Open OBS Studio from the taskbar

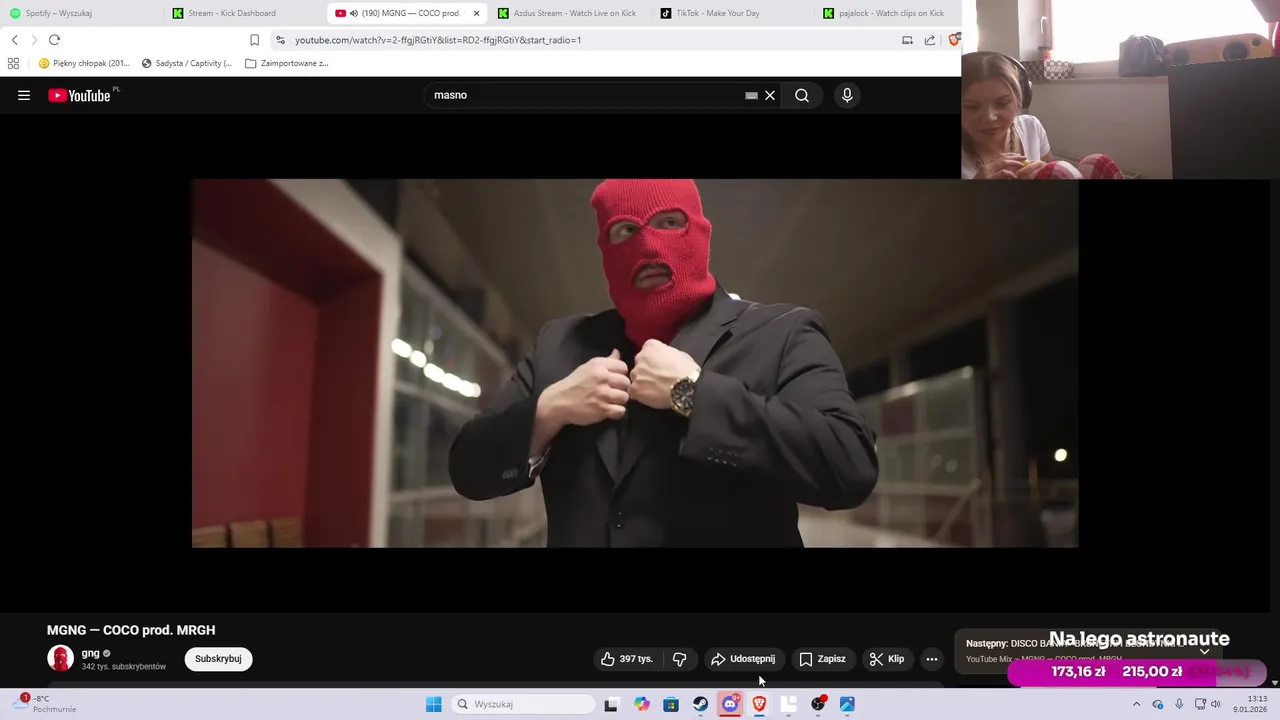818,704
